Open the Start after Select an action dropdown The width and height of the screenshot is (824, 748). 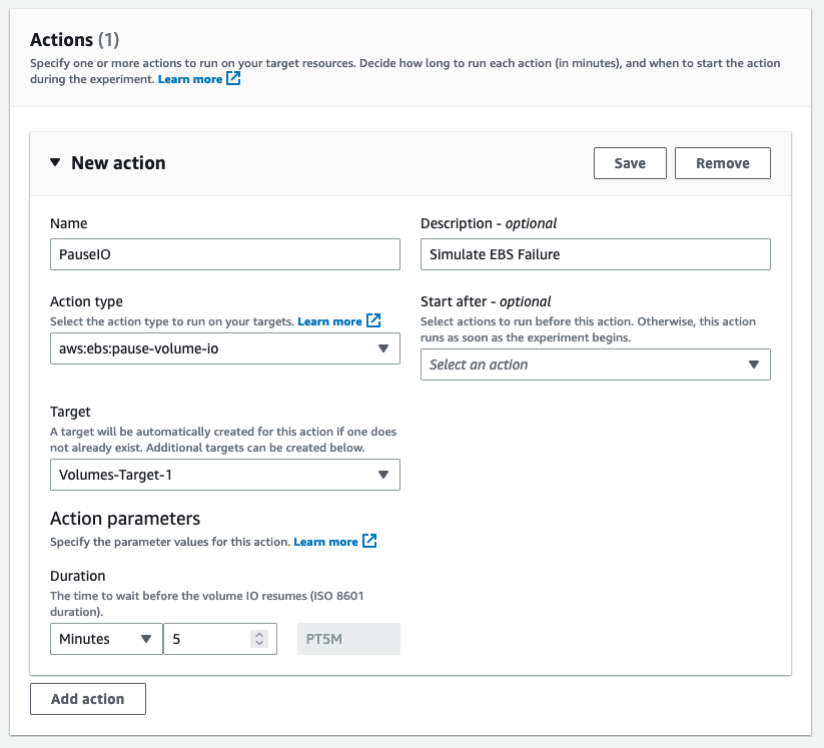(595, 364)
